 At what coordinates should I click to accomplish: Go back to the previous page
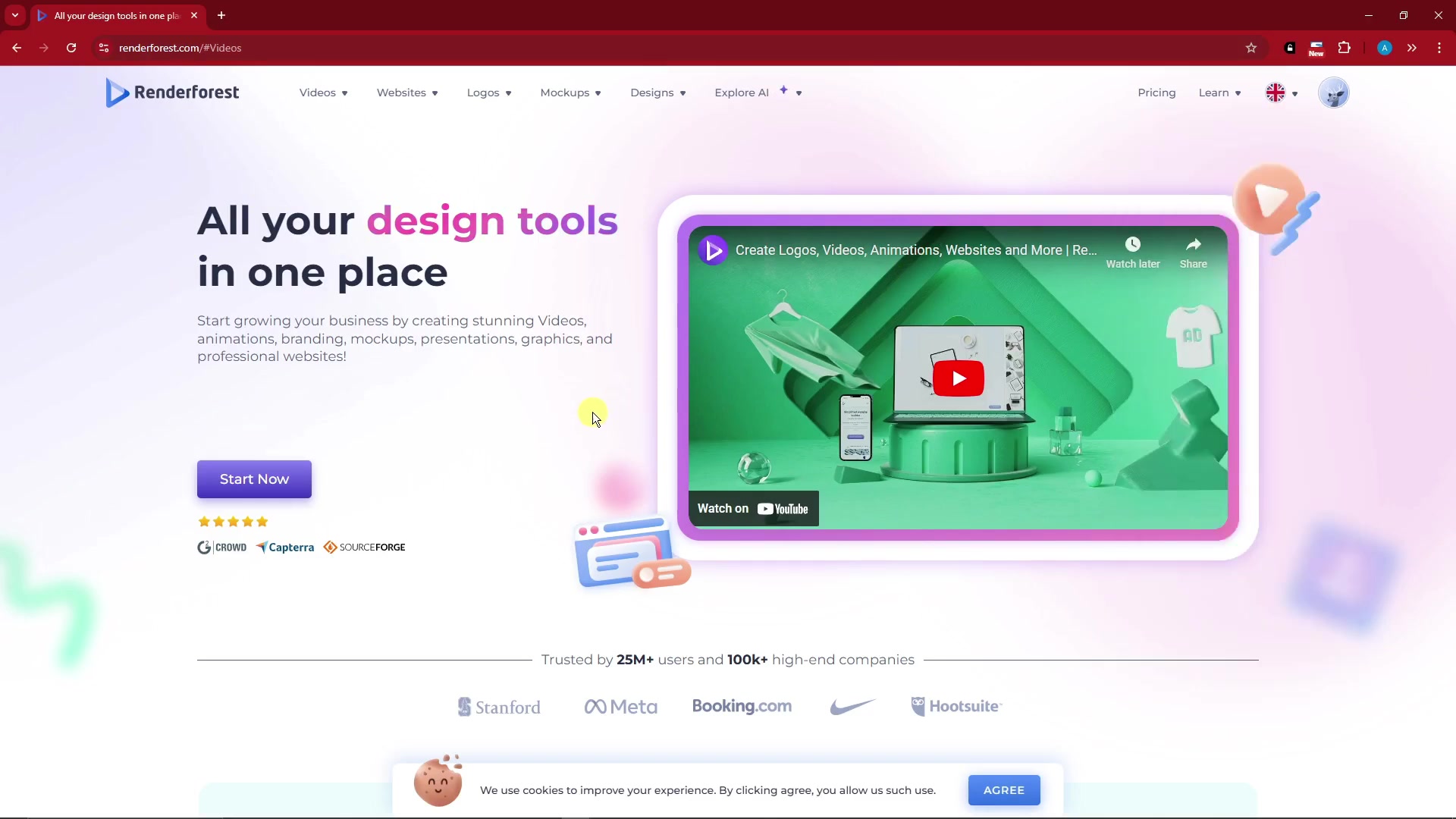(17, 48)
